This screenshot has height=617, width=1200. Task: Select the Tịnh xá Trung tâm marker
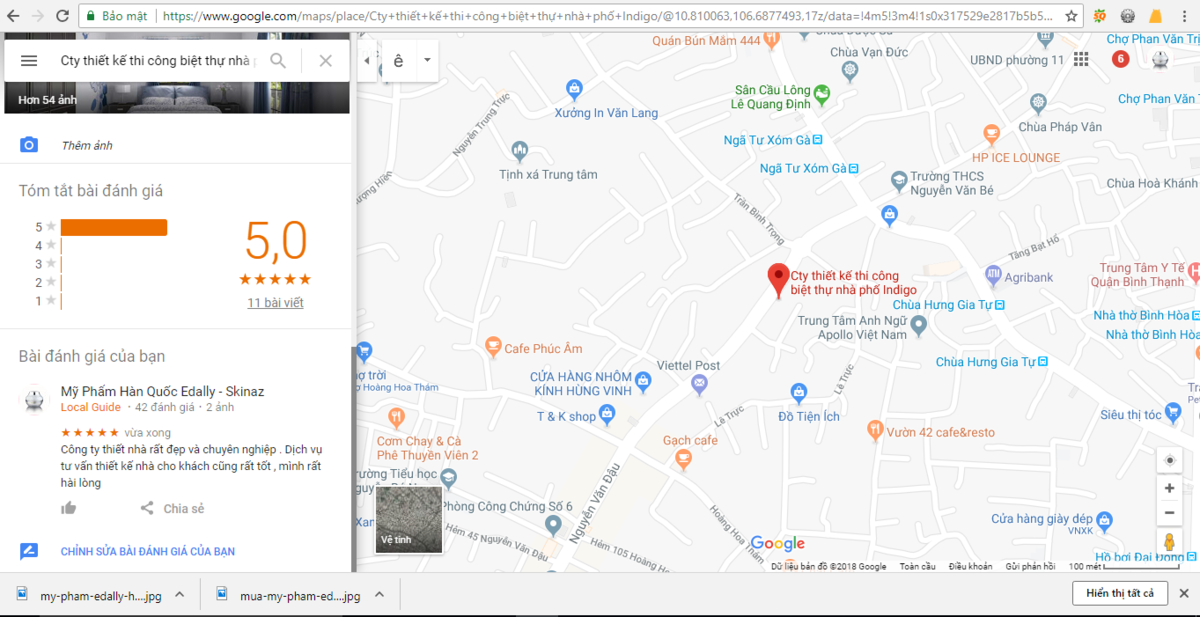[519, 151]
